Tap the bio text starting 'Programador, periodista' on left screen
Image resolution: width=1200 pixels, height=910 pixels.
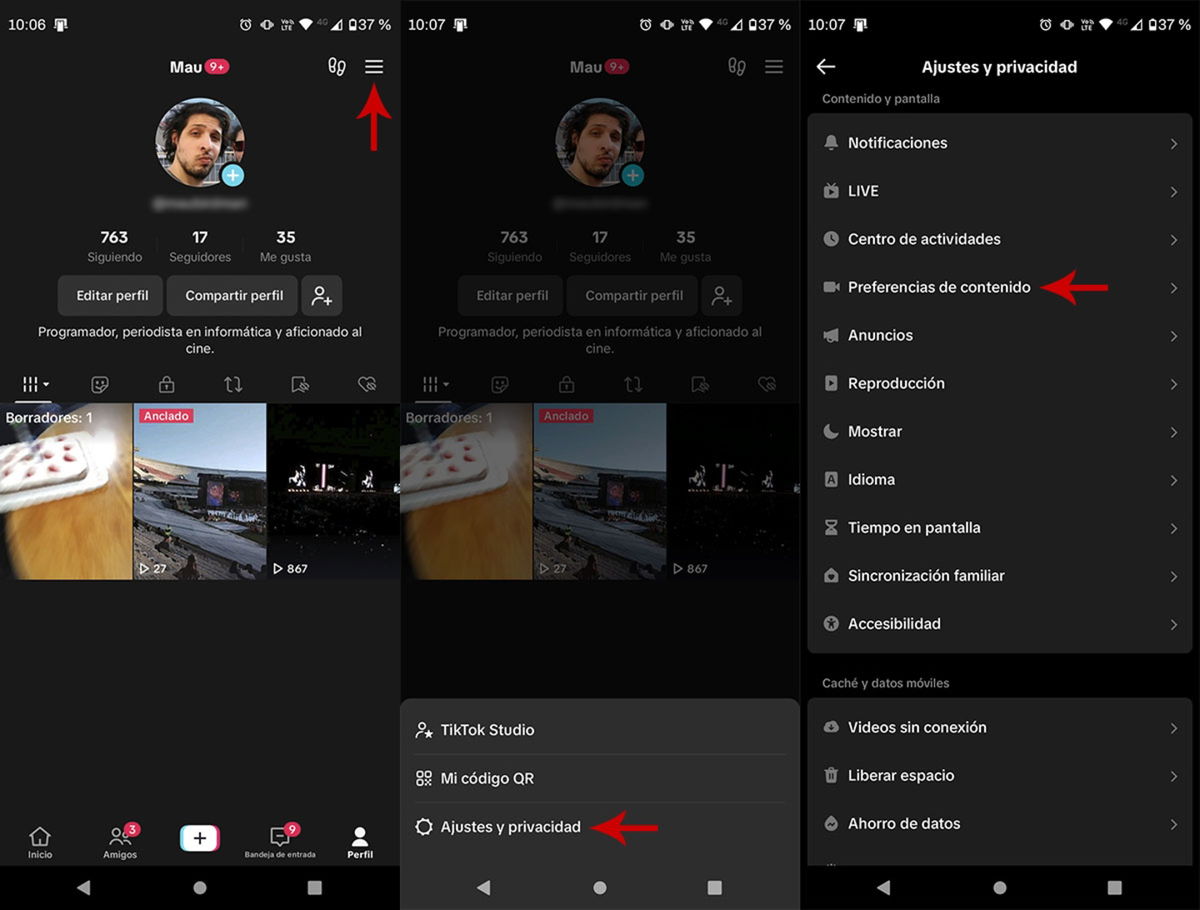click(200, 340)
